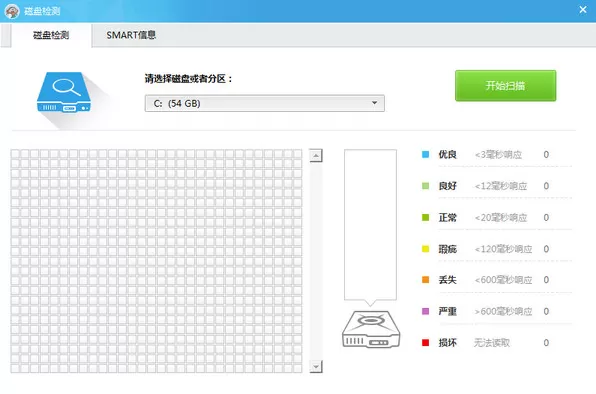Click the blue disk magnifier icon

coord(64,92)
